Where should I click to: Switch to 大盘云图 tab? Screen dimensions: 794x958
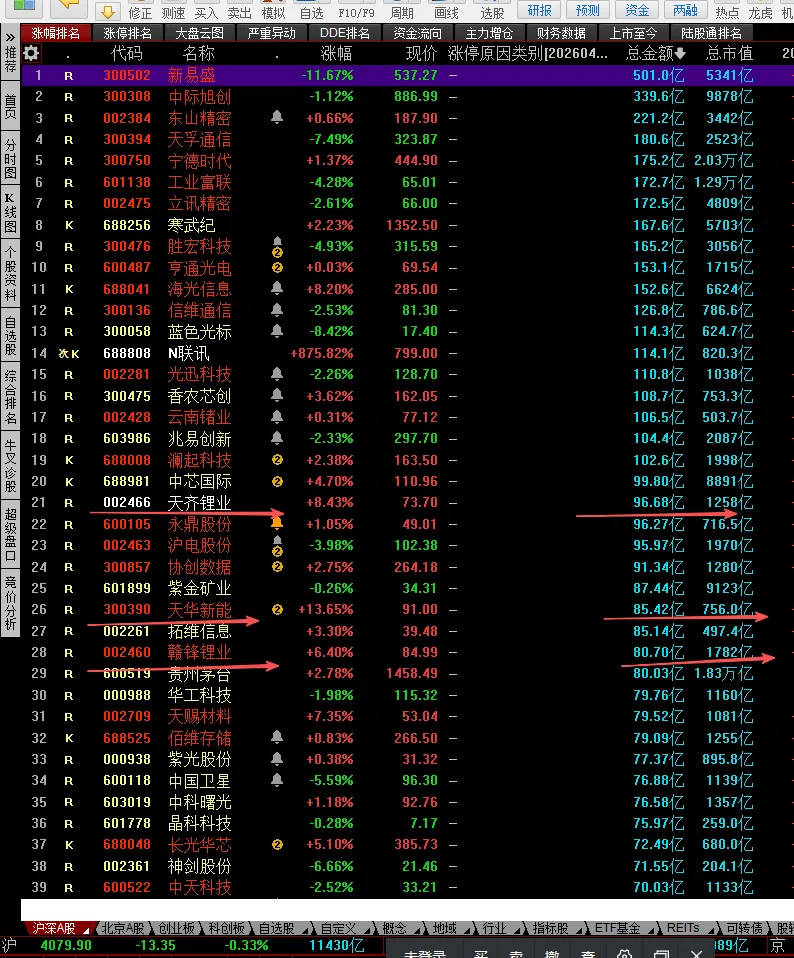(200, 34)
